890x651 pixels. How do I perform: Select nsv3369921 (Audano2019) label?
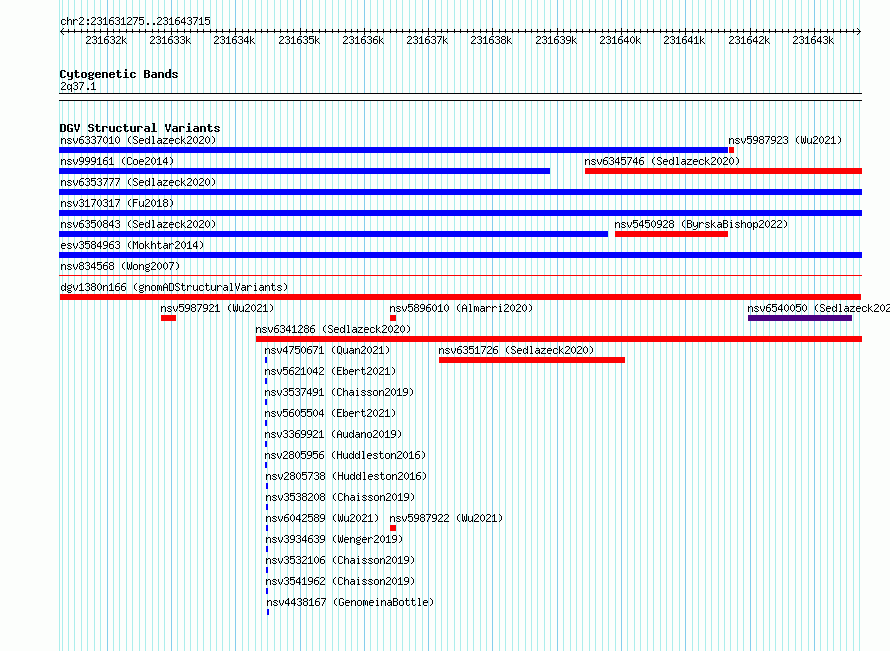pos(333,434)
